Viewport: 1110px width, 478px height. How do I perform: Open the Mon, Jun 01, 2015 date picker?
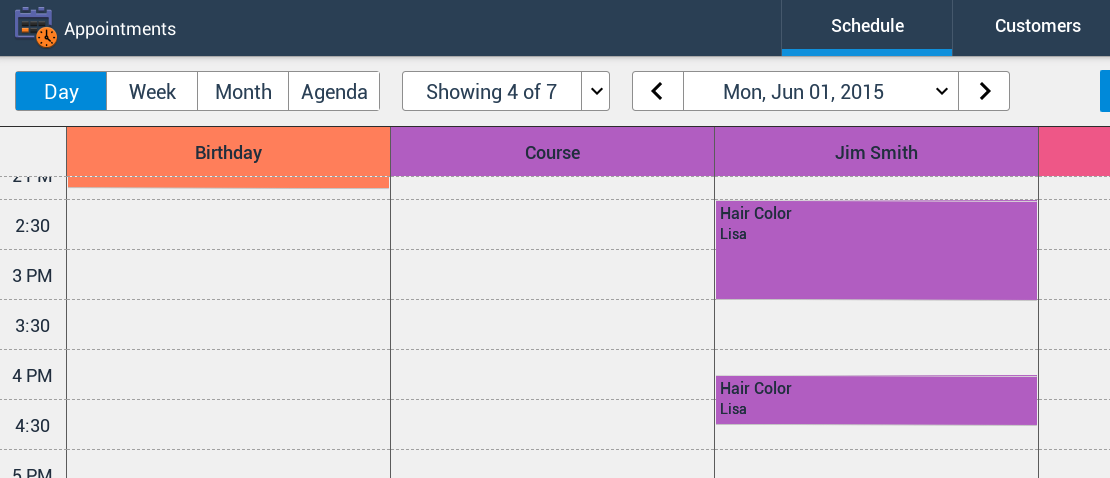pos(821,91)
